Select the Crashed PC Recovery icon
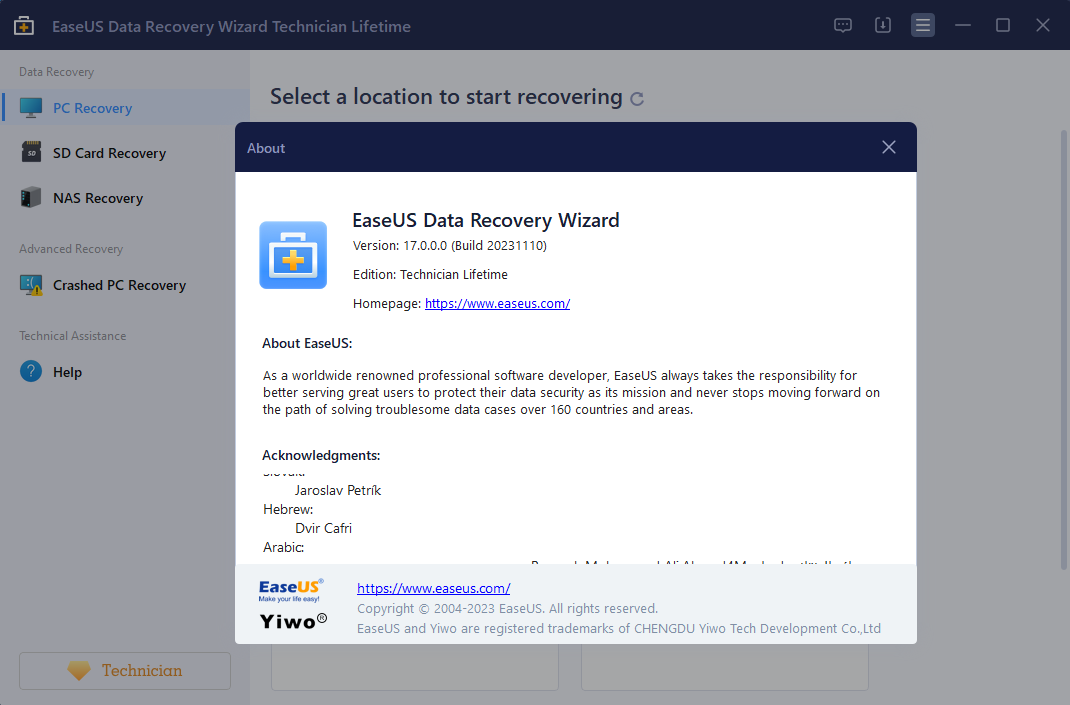Screen dimensions: 1070x705 [31, 285]
